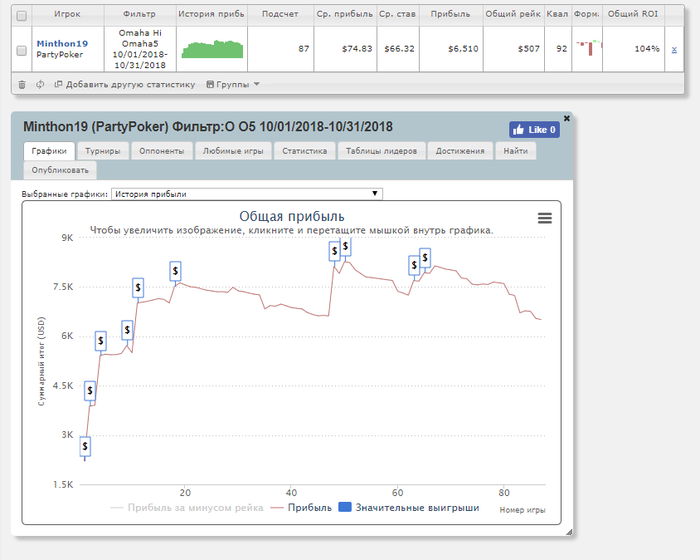This screenshot has height=560, width=700.
Task: Click the resize grip at chart corner
Action: 569,531
